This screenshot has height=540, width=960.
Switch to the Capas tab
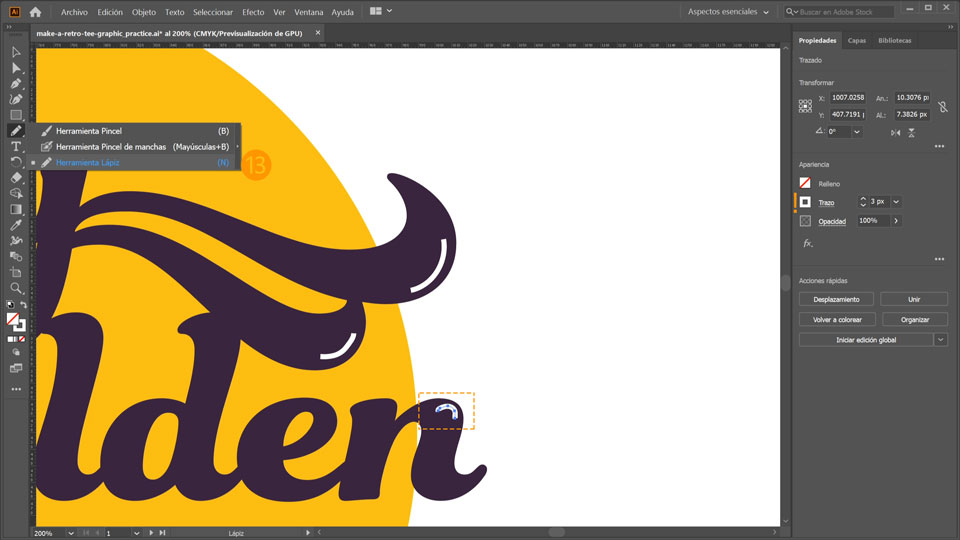857,40
